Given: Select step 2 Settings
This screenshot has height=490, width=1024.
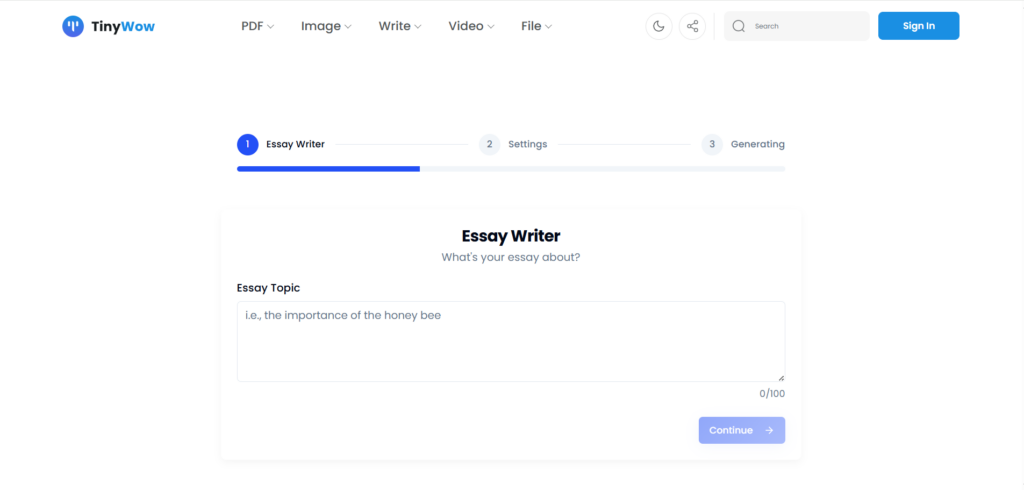Looking at the screenshot, I should click(x=513, y=144).
